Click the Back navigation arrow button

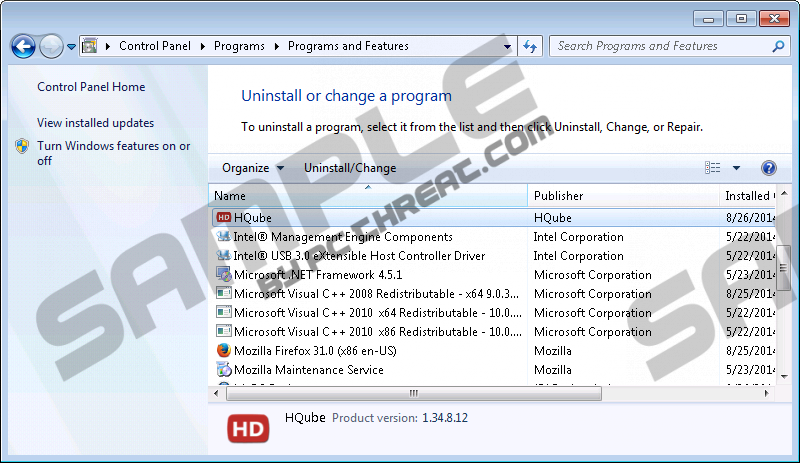pos(23,46)
